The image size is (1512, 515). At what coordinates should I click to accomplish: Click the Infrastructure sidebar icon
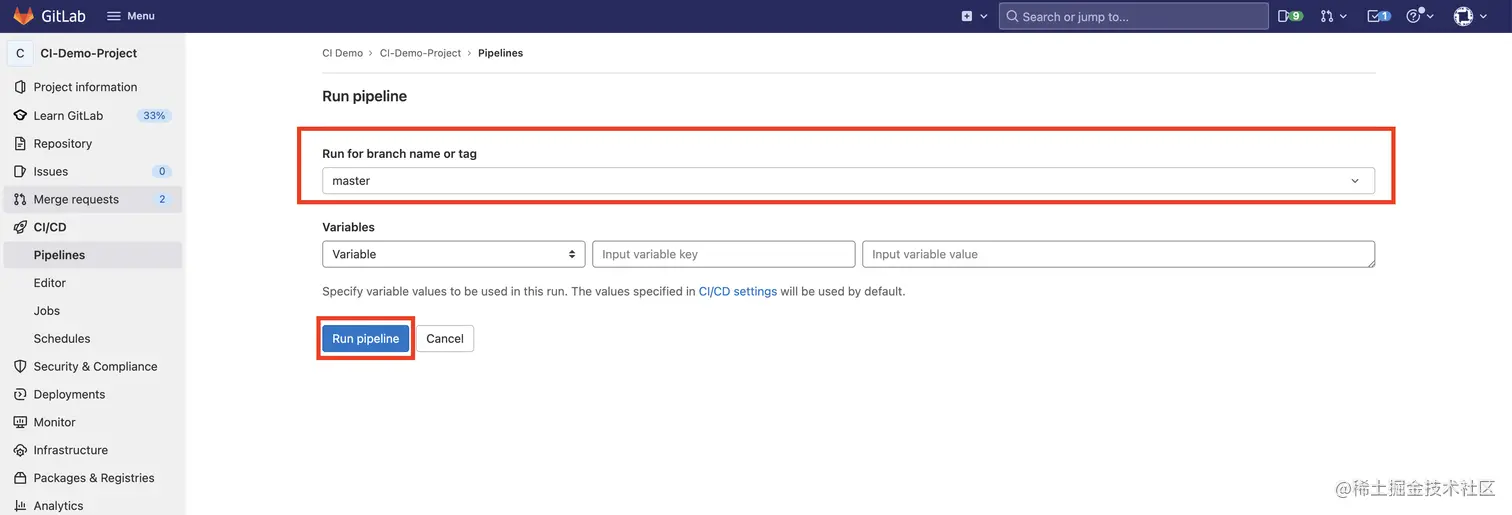(20, 450)
